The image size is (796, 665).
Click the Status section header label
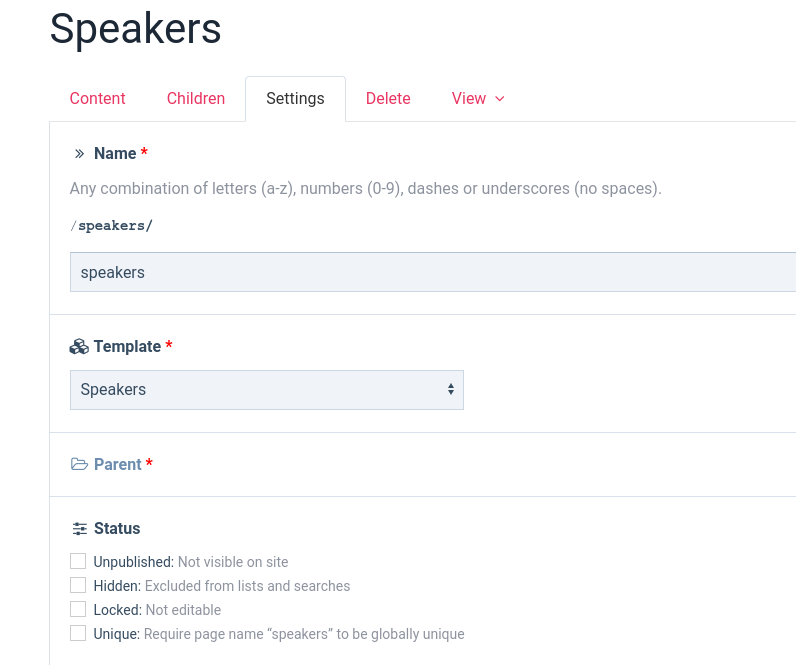pyautogui.click(x=117, y=529)
